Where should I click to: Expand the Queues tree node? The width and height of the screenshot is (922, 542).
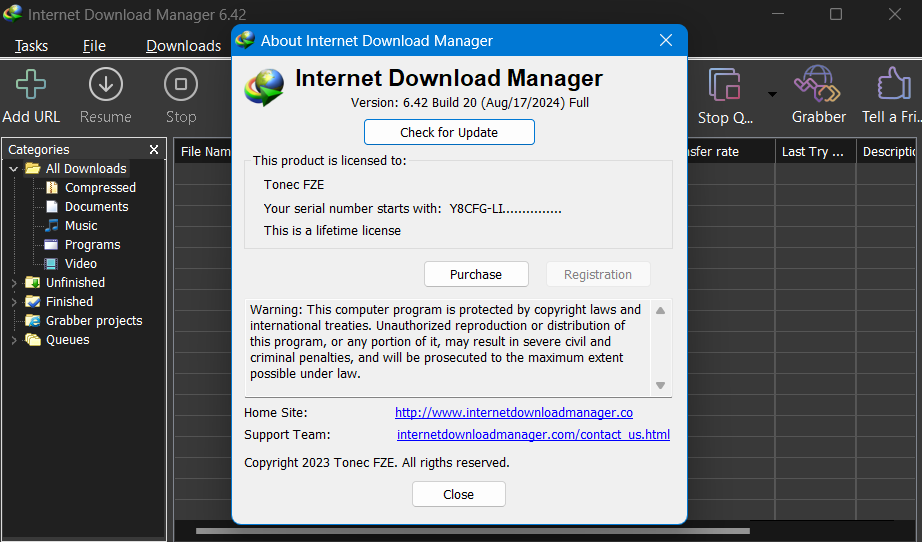click(x=14, y=340)
